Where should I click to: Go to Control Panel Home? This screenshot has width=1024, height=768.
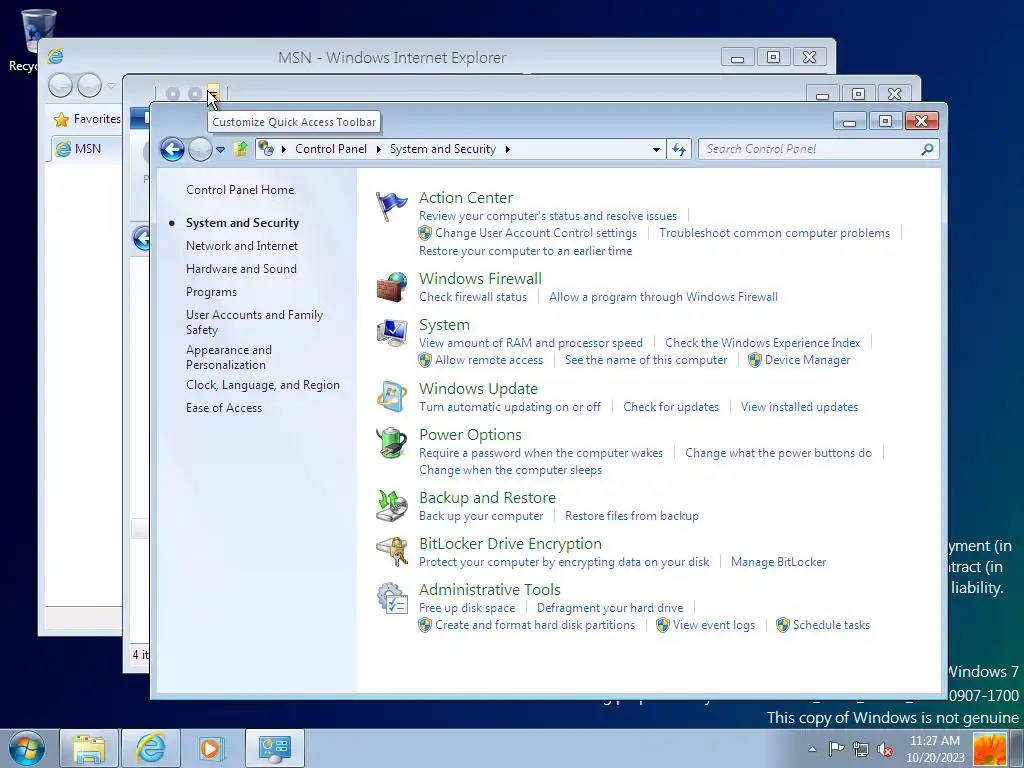pos(240,190)
